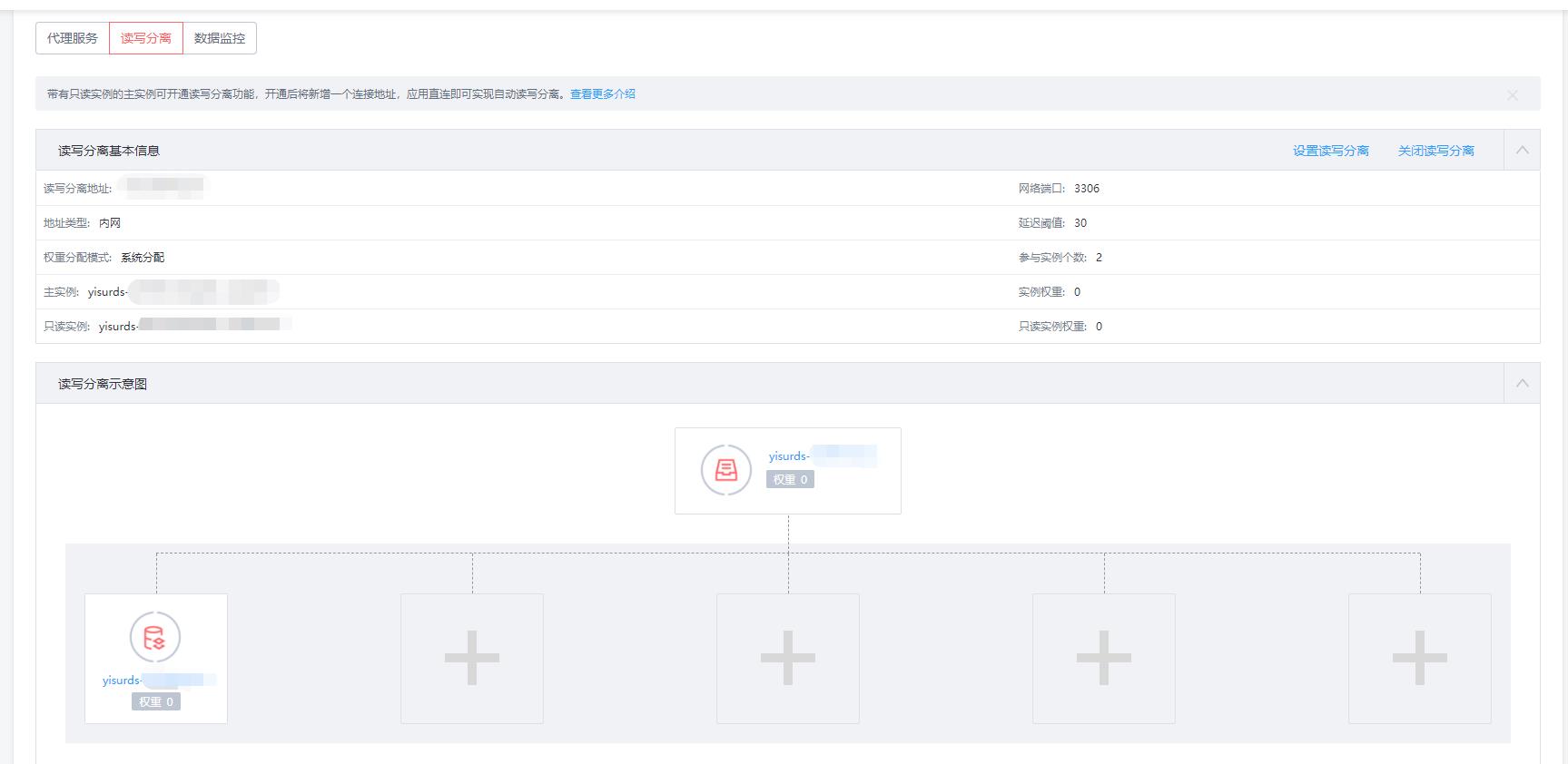
Task: Click the master instance database icon
Action: [726, 470]
